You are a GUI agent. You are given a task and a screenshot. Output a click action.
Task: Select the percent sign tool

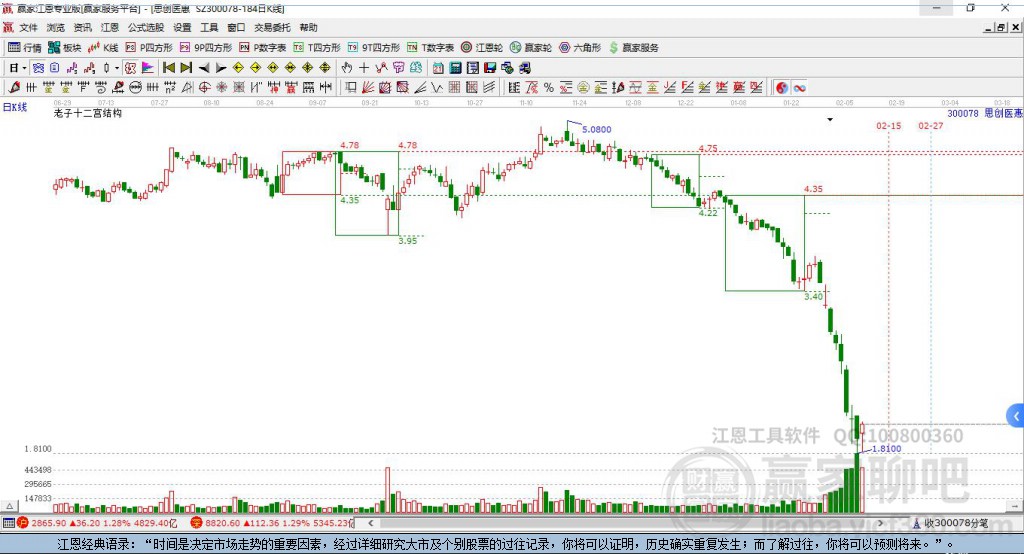[x=549, y=88]
